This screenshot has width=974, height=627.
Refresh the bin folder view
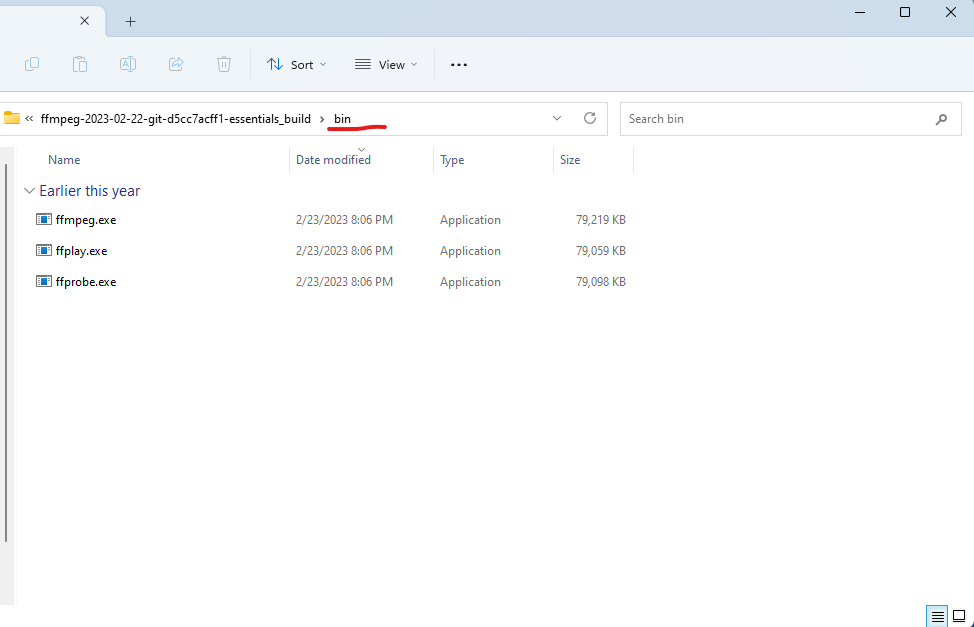(x=590, y=118)
